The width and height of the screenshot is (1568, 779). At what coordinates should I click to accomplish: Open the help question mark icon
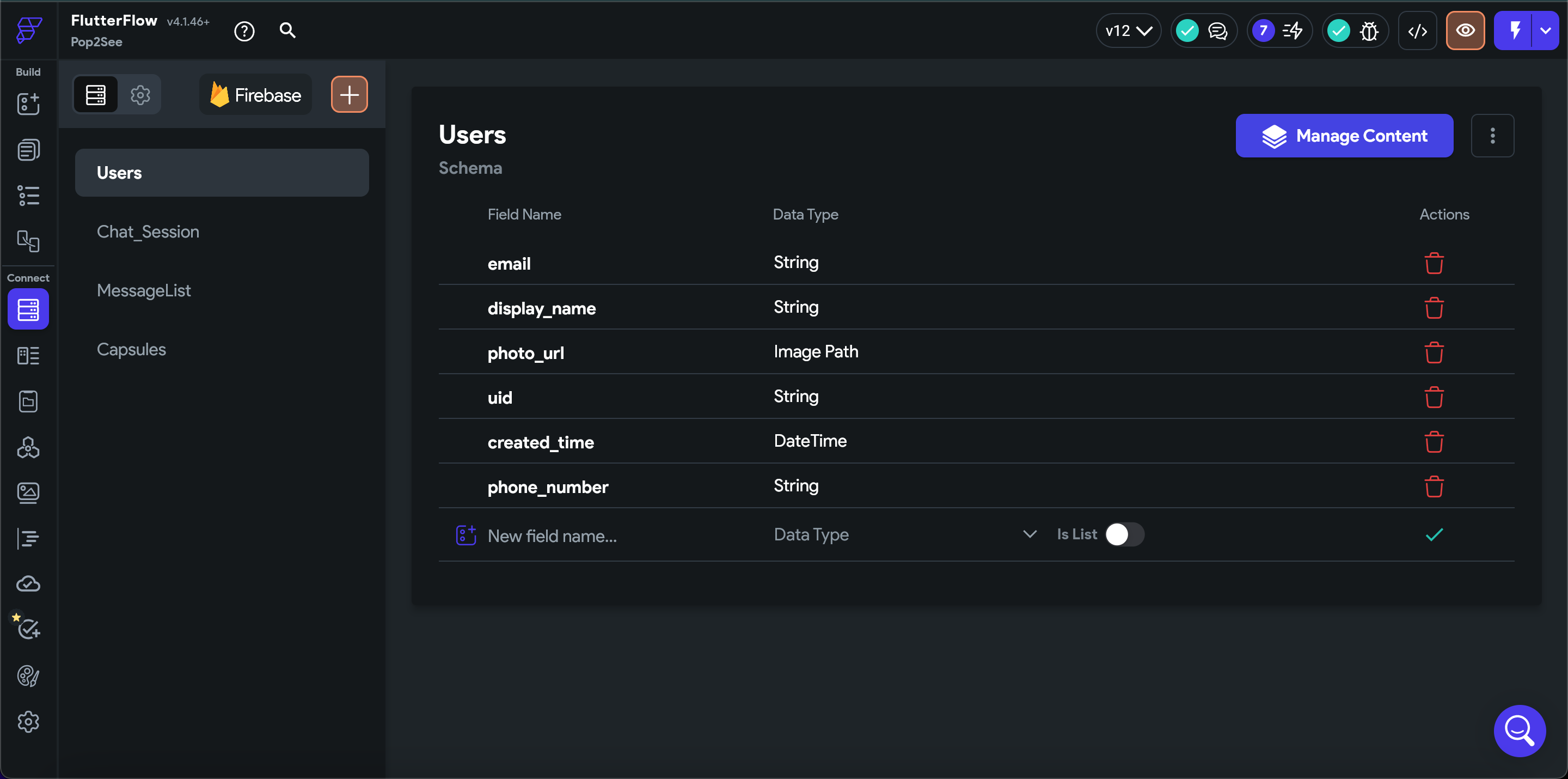click(244, 31)
